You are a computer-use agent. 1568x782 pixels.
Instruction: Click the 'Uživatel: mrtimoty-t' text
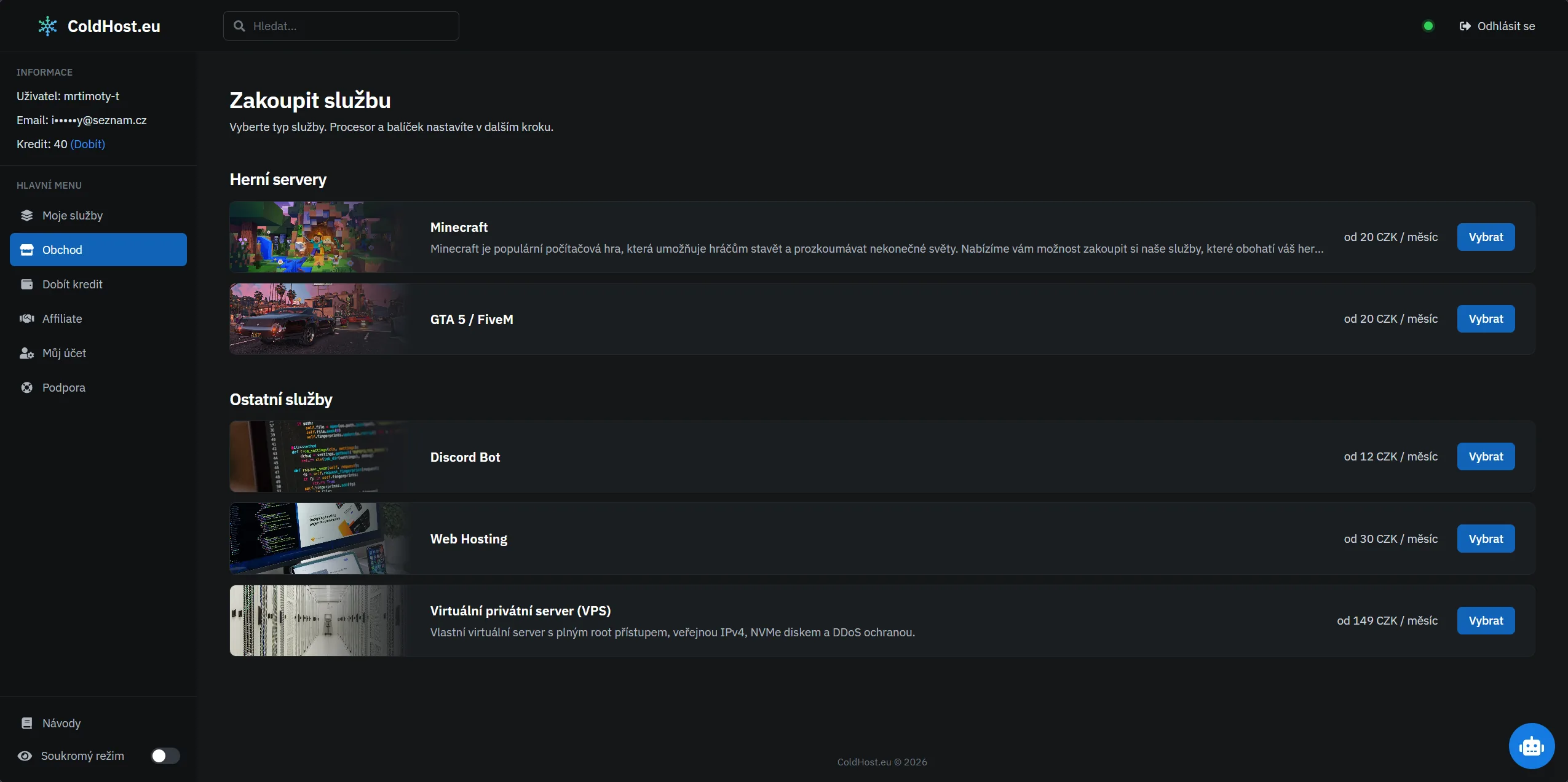[68, 96]
